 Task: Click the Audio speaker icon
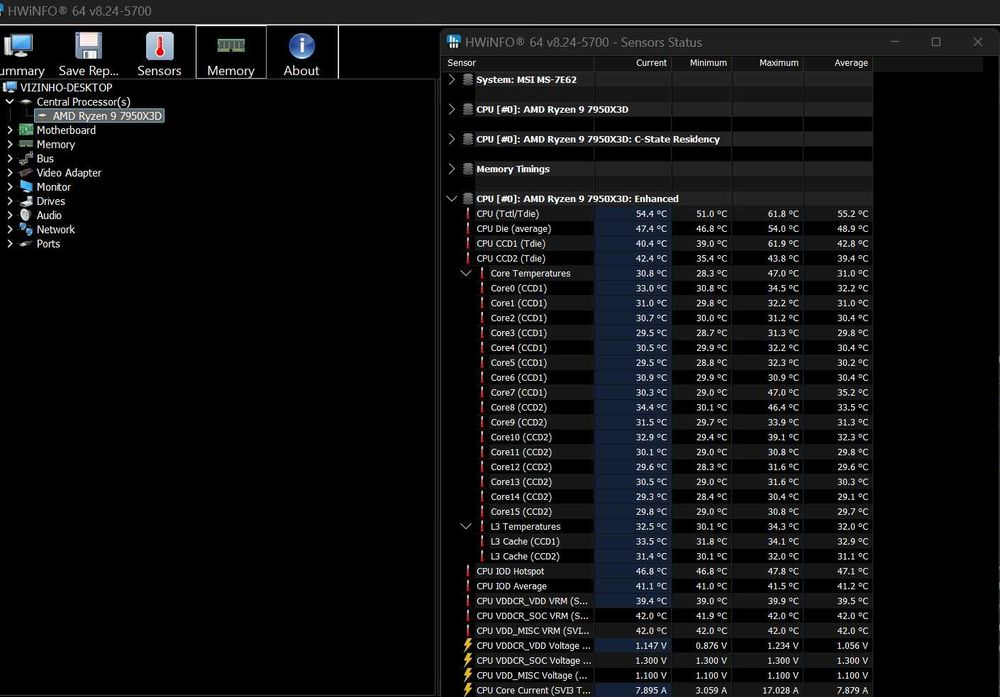pos(26,215)
